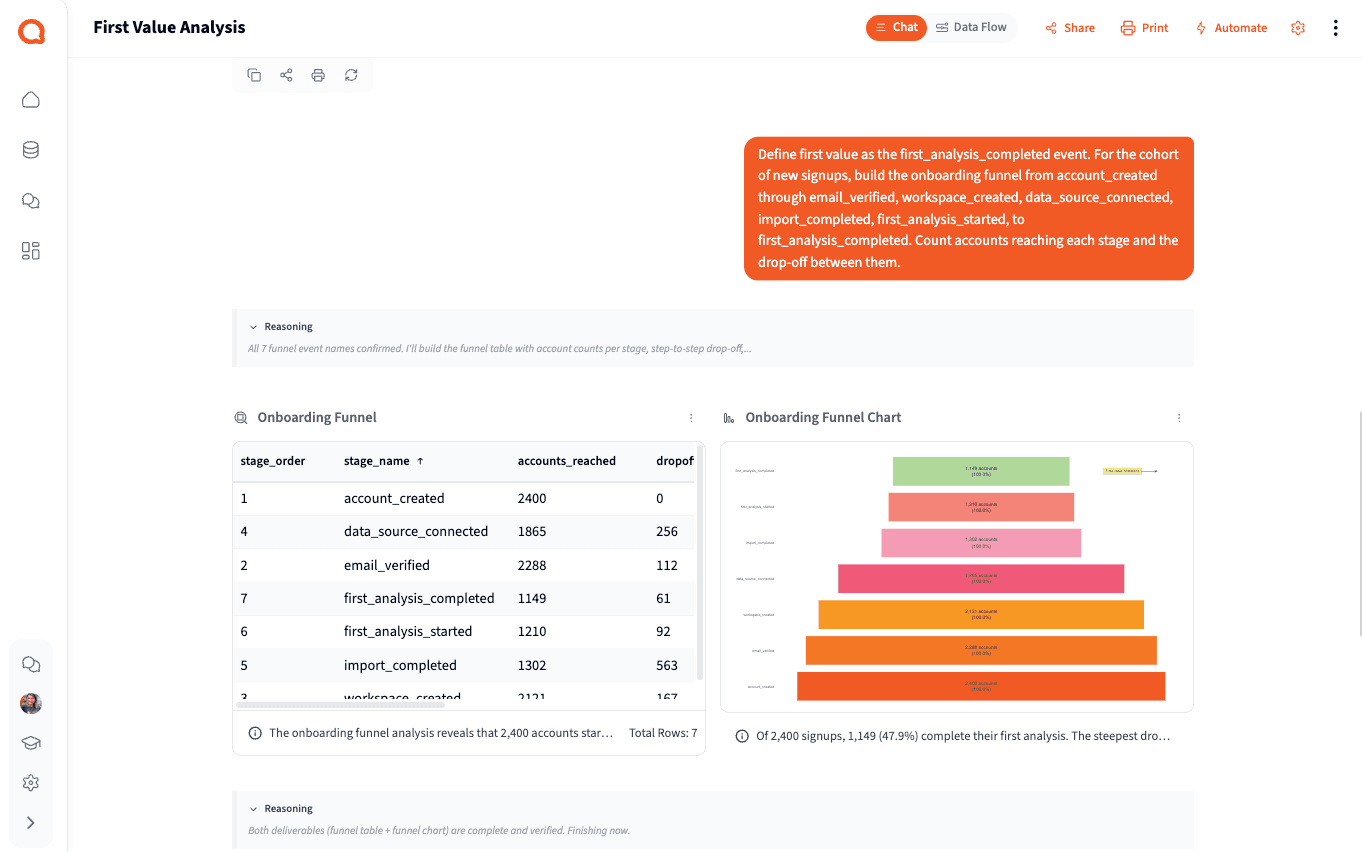Open the dashboard layout icon in the sidebar
Viewport: 1362px width, 852px height.
click(x=31, y=251)
